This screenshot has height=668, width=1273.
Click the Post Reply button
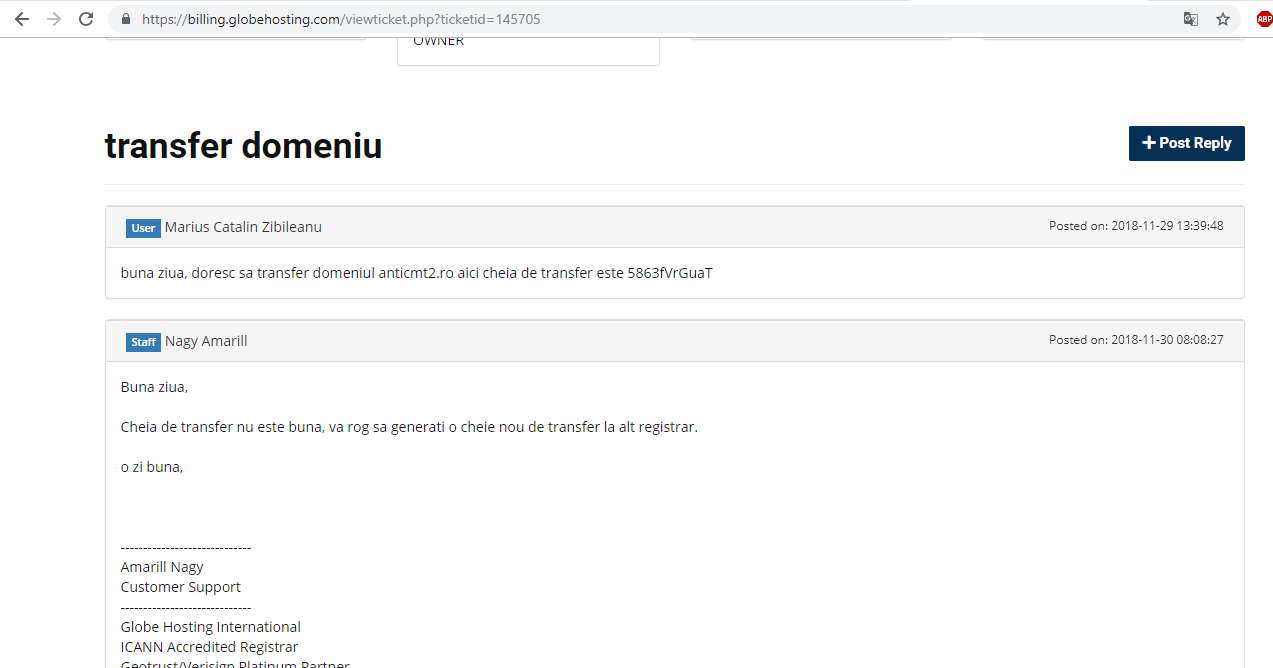[1187, 143]
